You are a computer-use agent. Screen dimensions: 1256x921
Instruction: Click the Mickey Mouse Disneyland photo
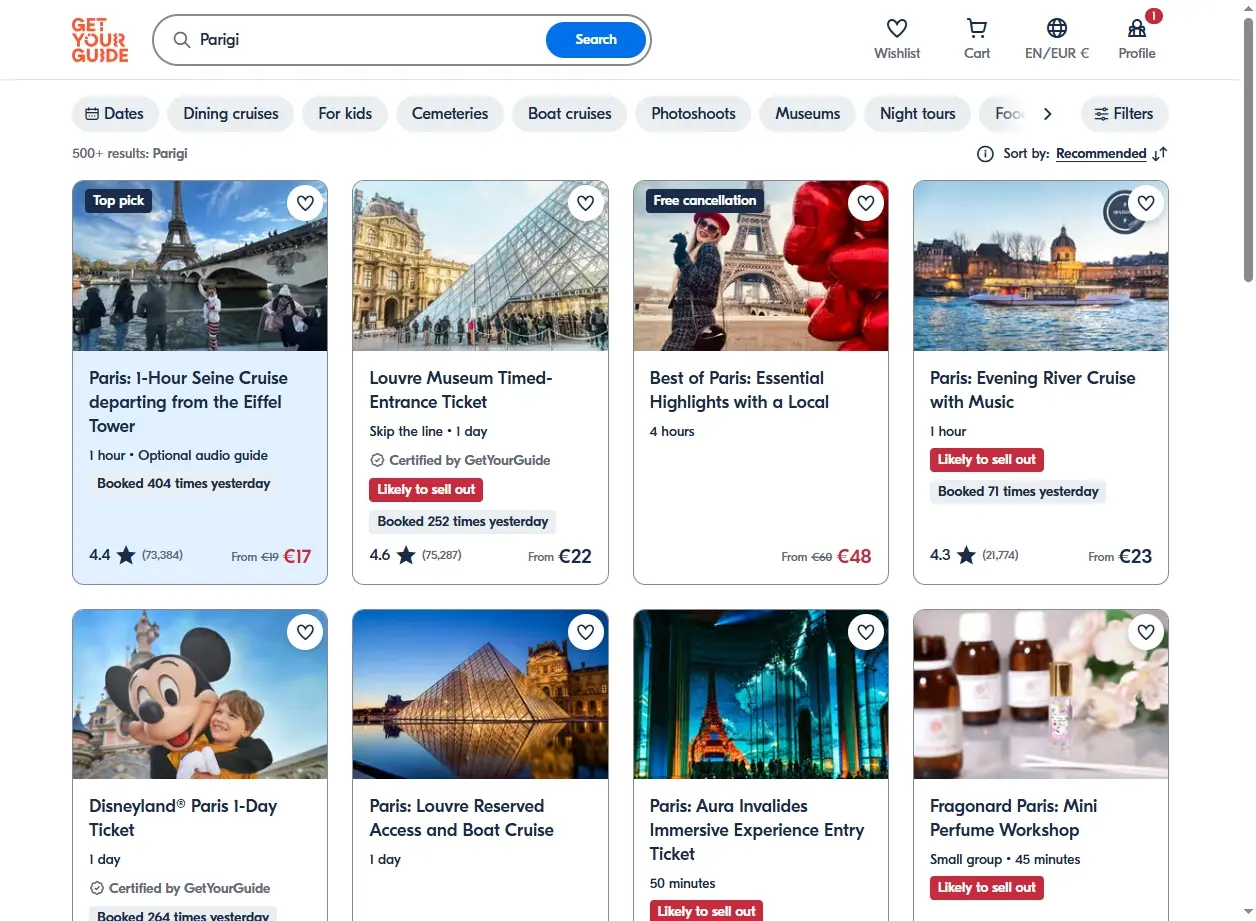[x=200, y=695]
